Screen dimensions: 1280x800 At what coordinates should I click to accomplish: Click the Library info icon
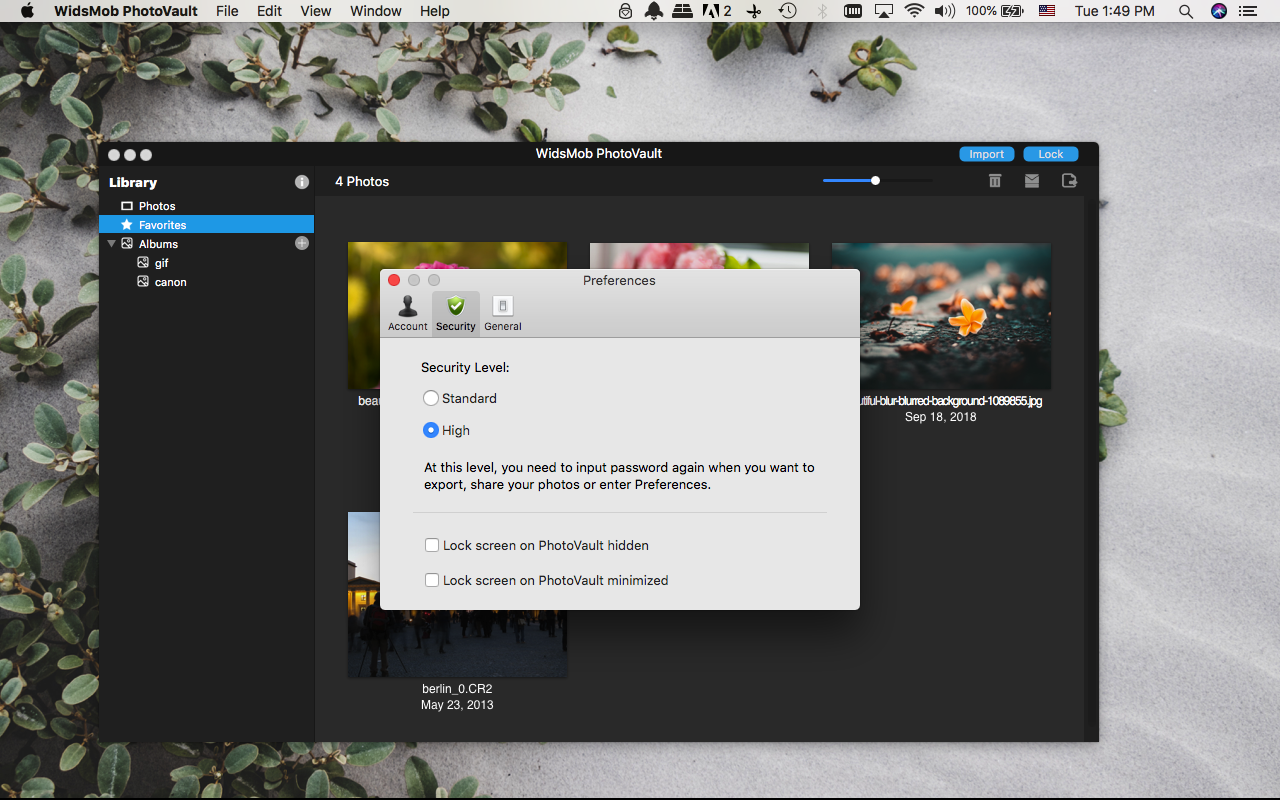(x=302, y=182)
